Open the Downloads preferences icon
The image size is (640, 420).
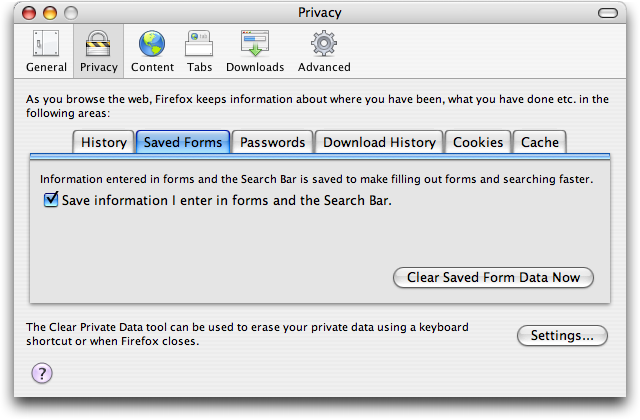tap(255, 43)
